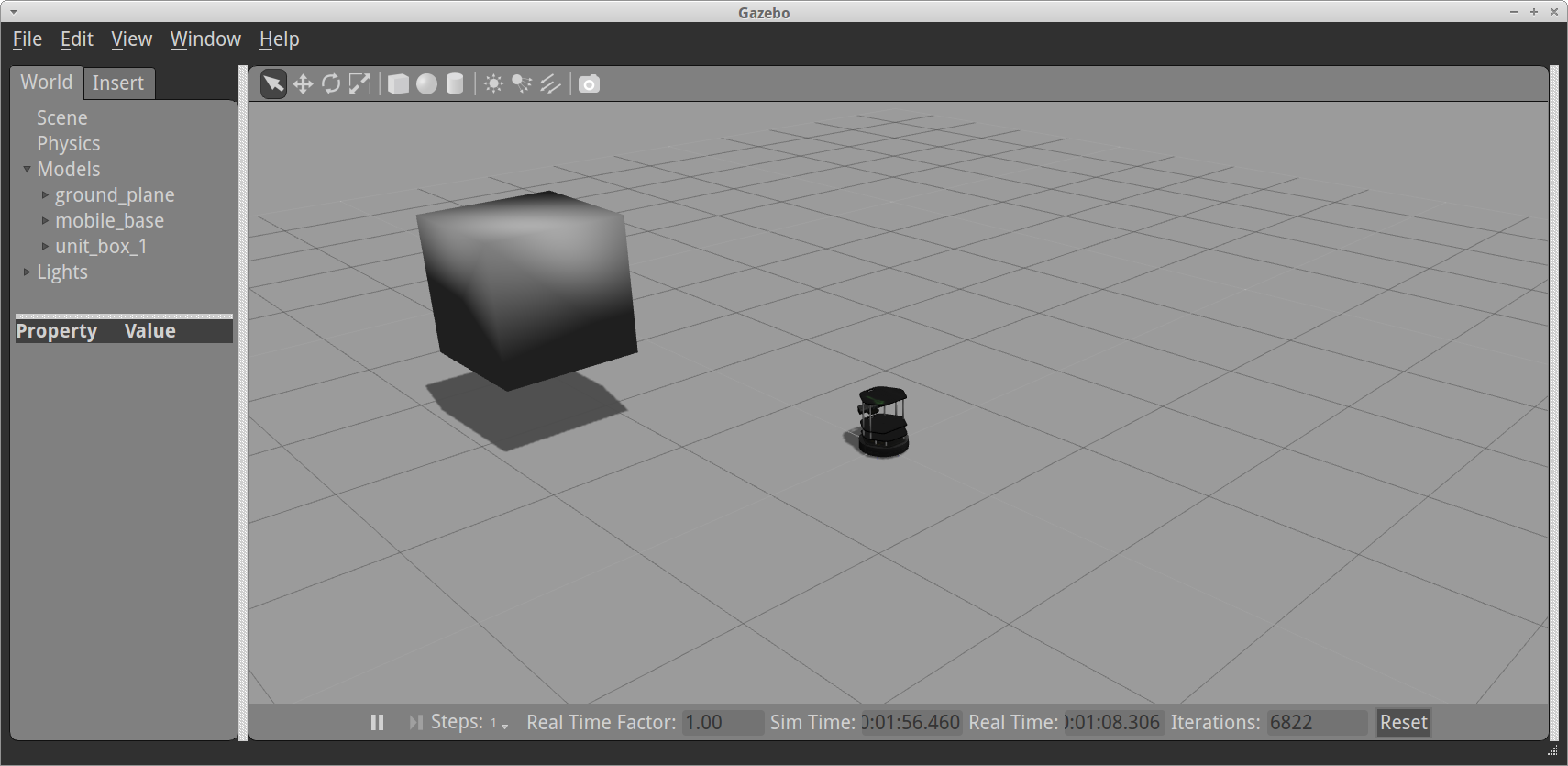Viewport: 1568px width, 766px height.
Task: Select the Lights entry in tree
Action: pyautogui.click(x=62, y=272)
